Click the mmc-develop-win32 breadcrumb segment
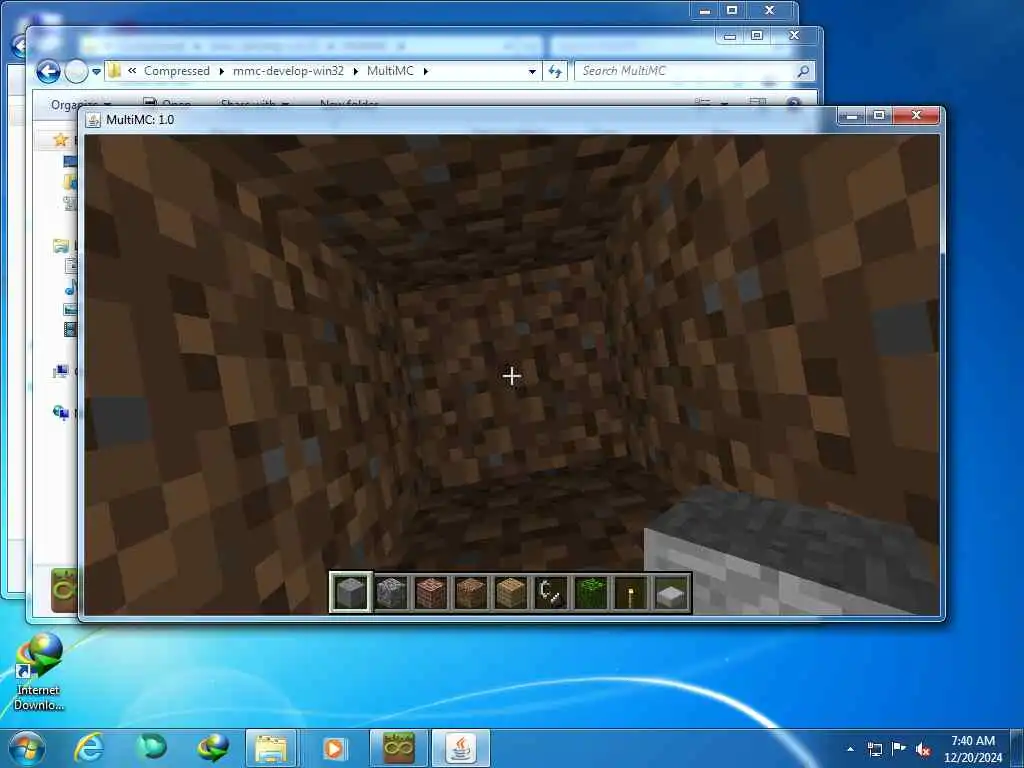Viewport: 1024px width, 768px height. tap(288, 71)
